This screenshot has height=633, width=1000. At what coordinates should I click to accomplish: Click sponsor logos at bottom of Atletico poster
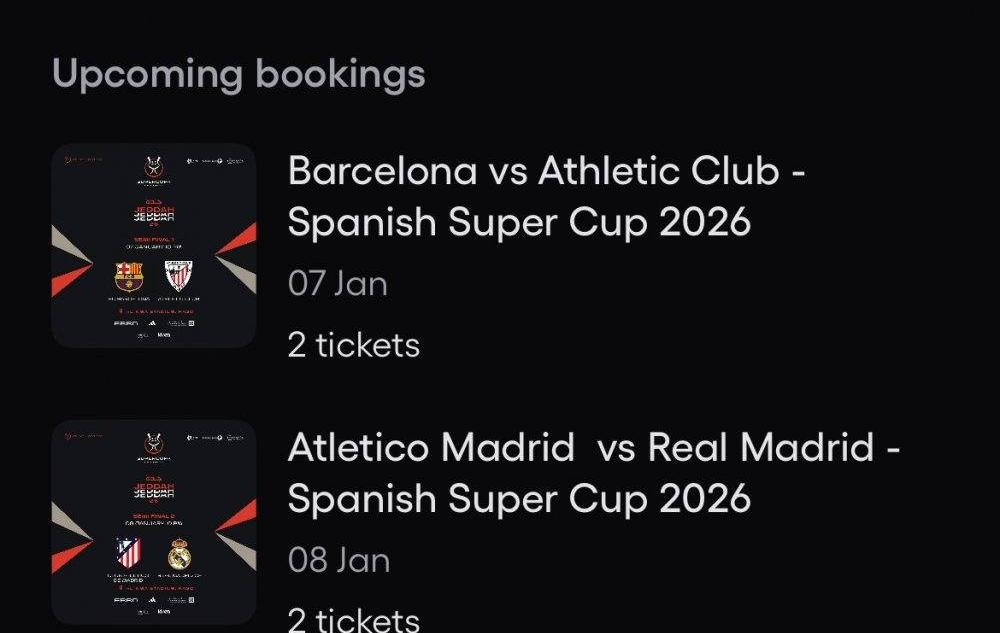pyautogui.click(x=153, y=600)
